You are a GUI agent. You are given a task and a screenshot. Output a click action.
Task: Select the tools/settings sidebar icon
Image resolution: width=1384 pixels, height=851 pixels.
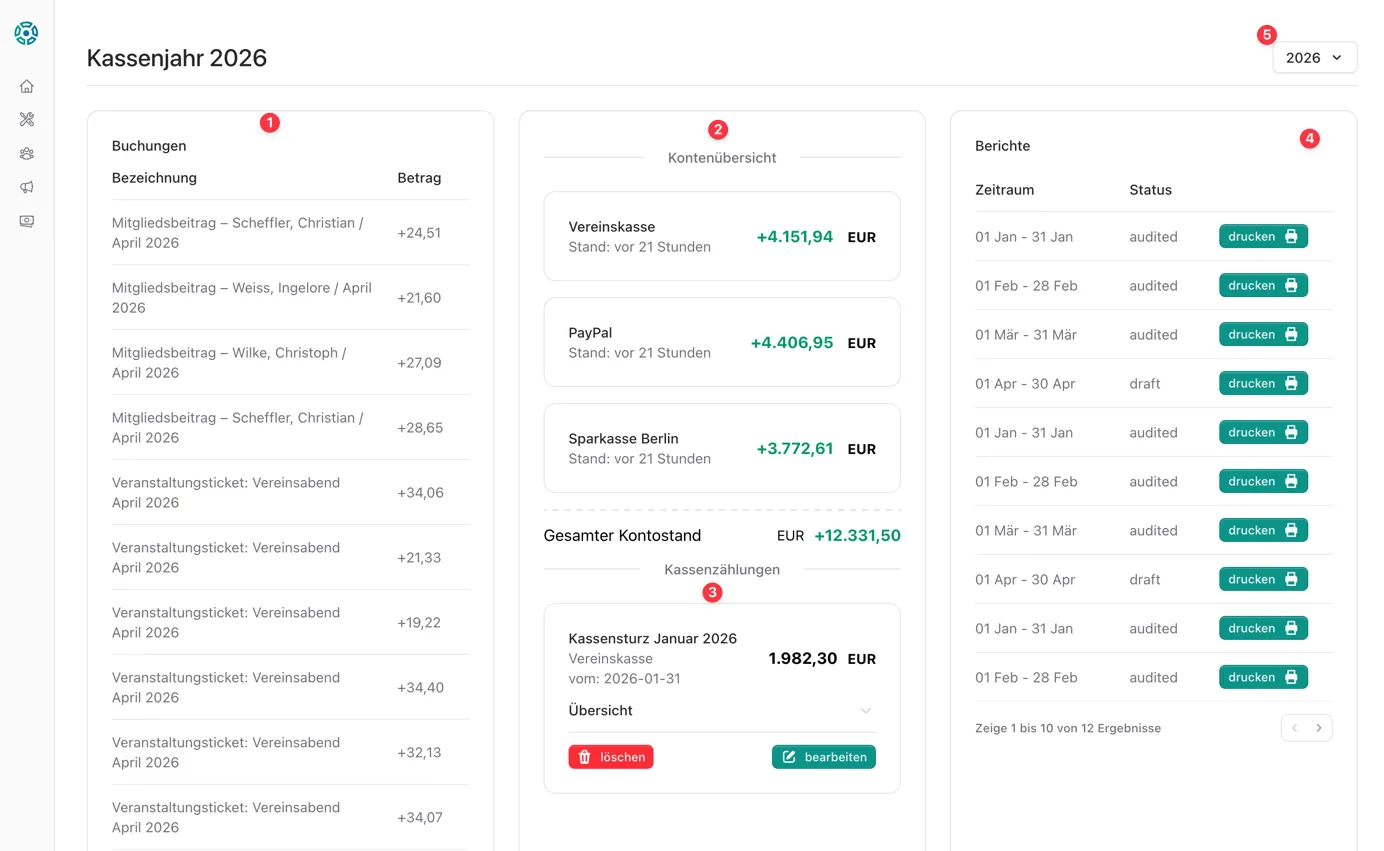[26, 119]
